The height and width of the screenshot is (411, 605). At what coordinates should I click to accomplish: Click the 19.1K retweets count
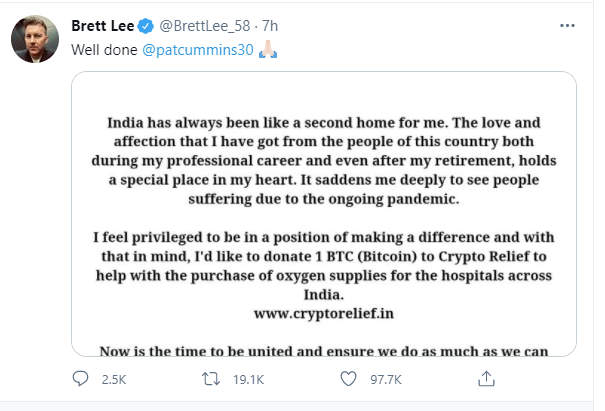[x=251, y=379]
